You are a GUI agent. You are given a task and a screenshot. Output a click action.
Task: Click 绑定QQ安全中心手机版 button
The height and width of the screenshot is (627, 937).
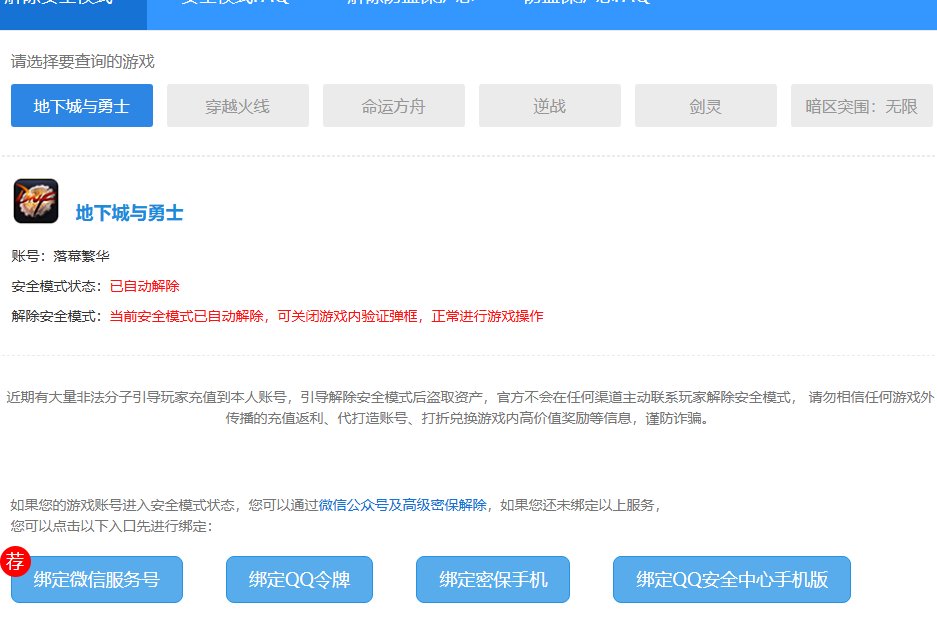tap(731, 579)
